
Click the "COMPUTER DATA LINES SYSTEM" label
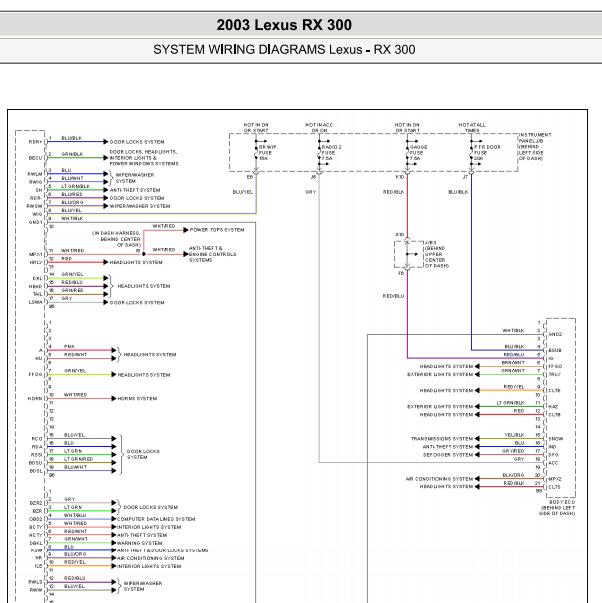click(x=156, y=519)
